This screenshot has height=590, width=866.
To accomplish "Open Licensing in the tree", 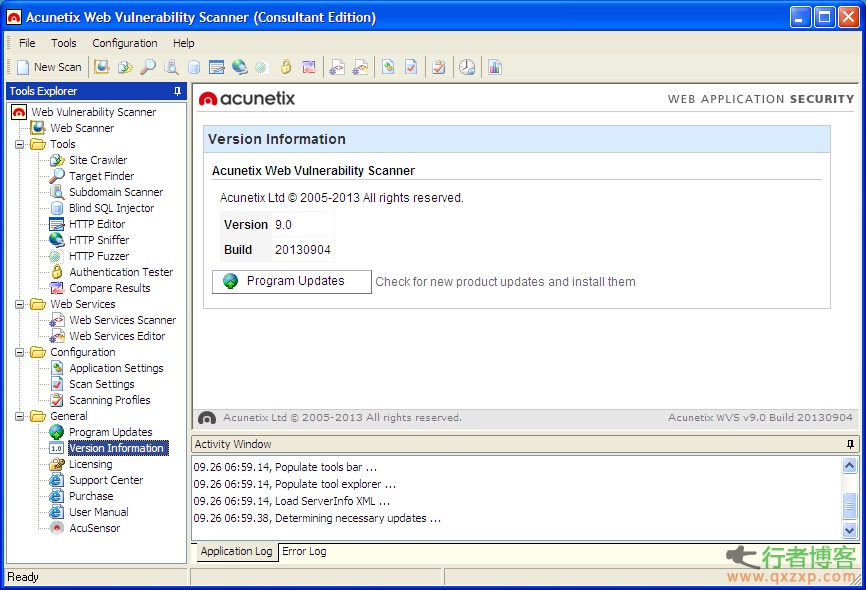I will [x=91, y=465].
